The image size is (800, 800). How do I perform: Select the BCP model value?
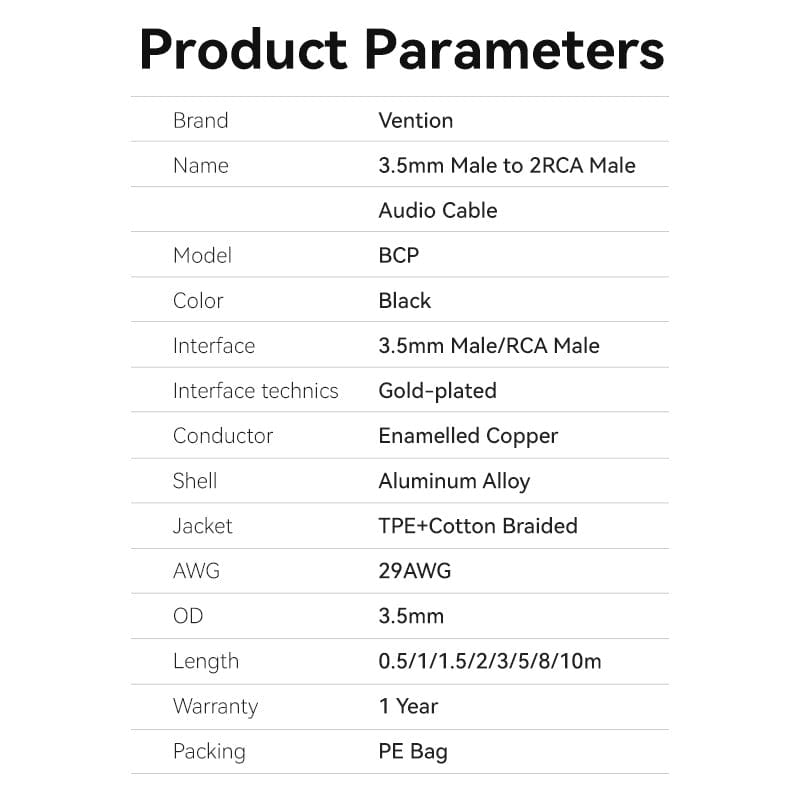point(398,255)
